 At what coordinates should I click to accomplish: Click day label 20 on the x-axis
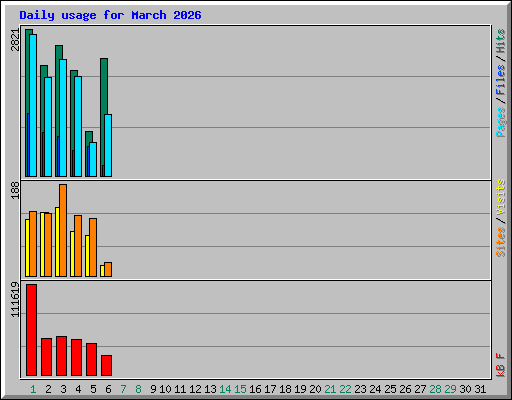[x=315, y=389]
